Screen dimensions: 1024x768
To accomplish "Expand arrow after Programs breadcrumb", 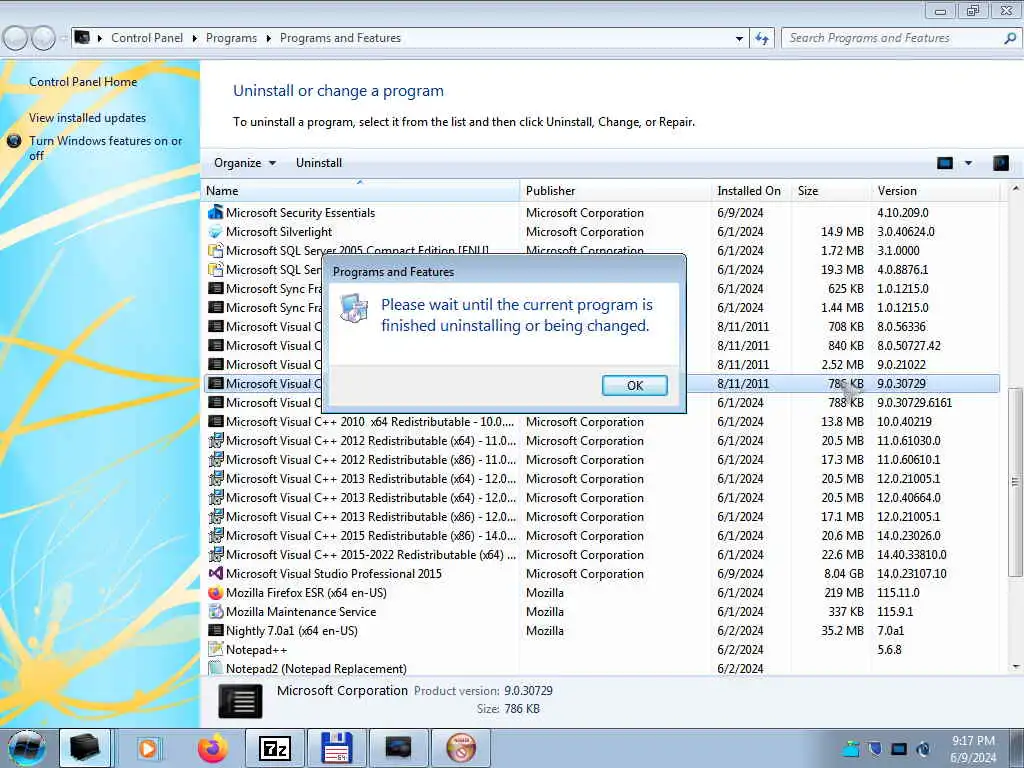I will pyautogui.click(x=268, y=38).
